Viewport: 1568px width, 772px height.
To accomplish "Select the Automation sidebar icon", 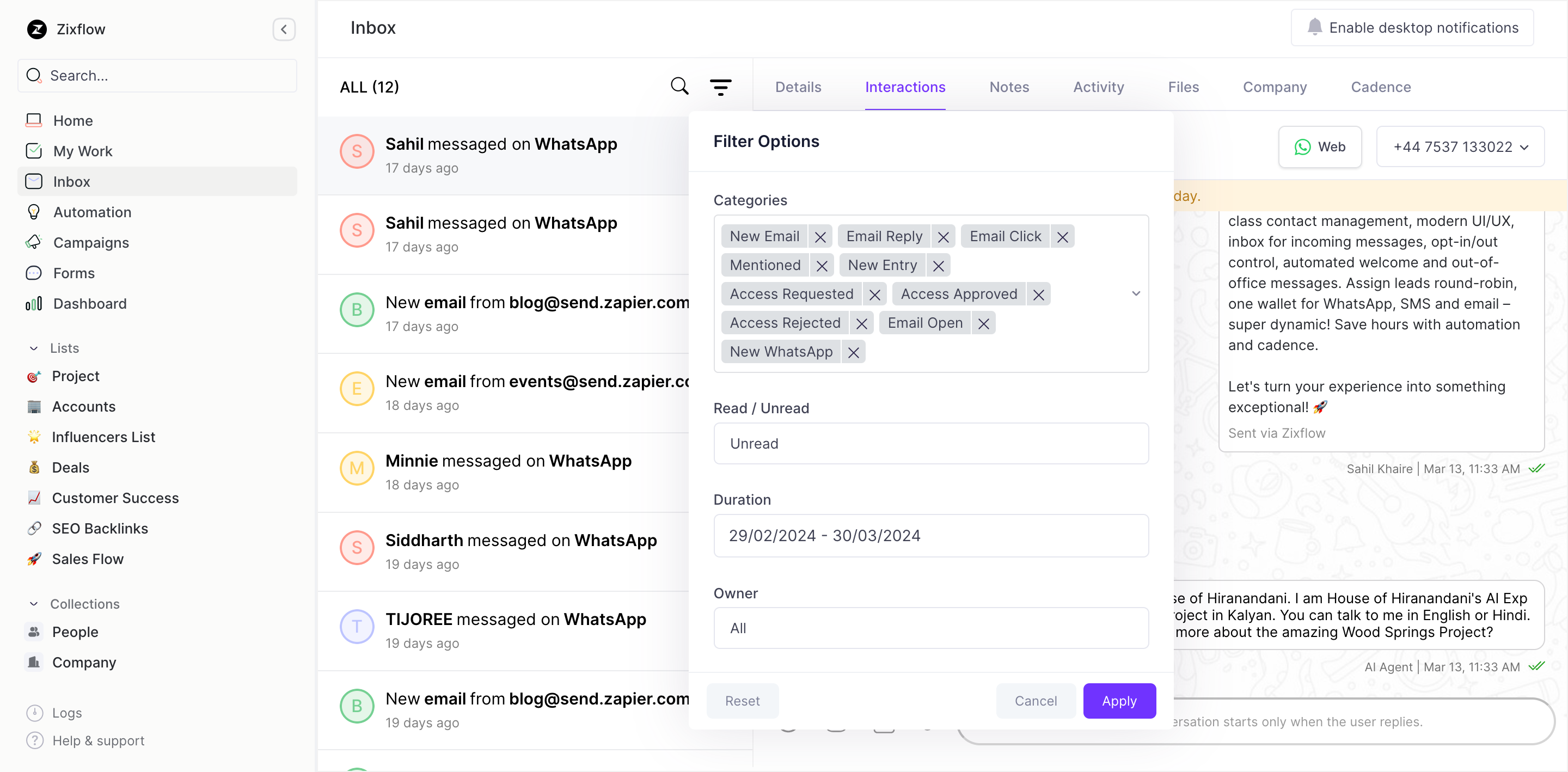I will coord(34,212).
